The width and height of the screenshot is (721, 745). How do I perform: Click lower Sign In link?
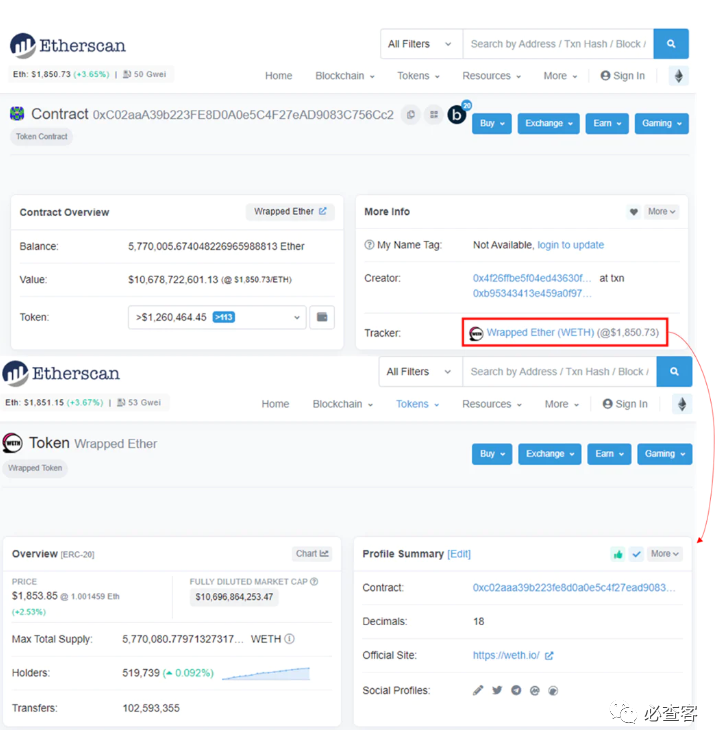[x=625, y=404]
